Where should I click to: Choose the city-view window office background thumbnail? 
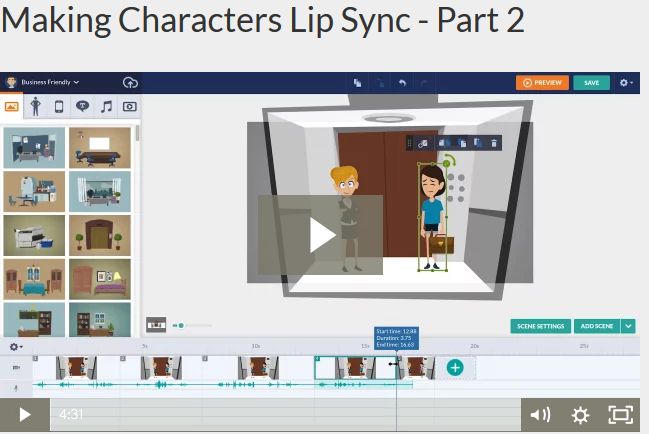pyautogui.click(x=100, y=192)
